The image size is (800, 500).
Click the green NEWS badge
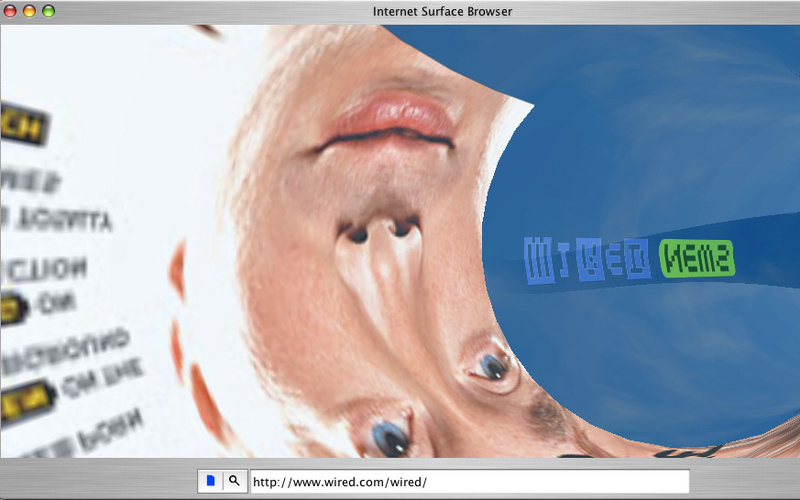(697, 258)
